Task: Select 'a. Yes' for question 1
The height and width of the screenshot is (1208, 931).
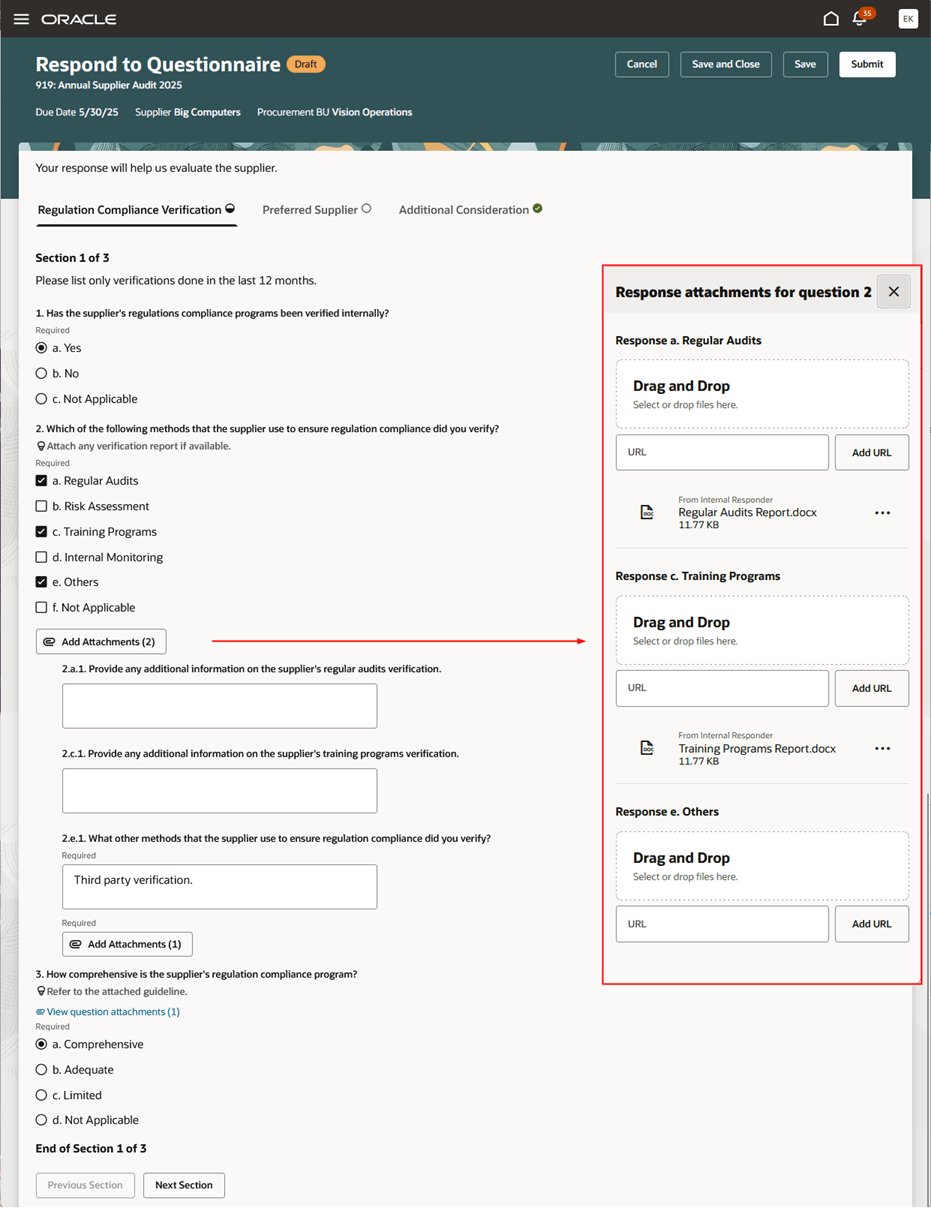Action: pyautogui.click(x=41, y=348)
